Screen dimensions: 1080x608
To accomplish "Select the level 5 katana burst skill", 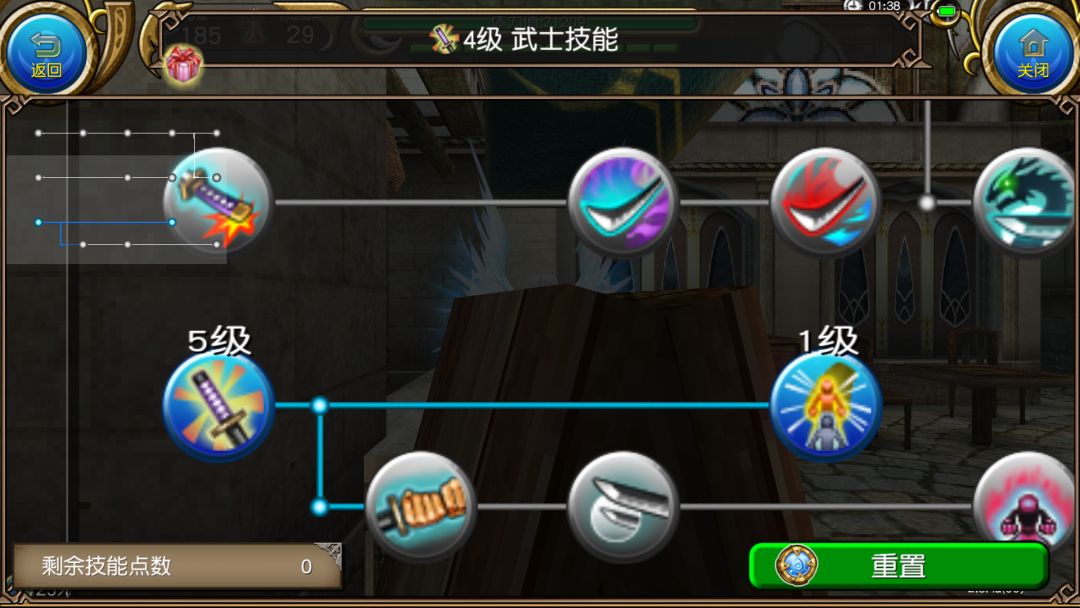I will 218,405.
